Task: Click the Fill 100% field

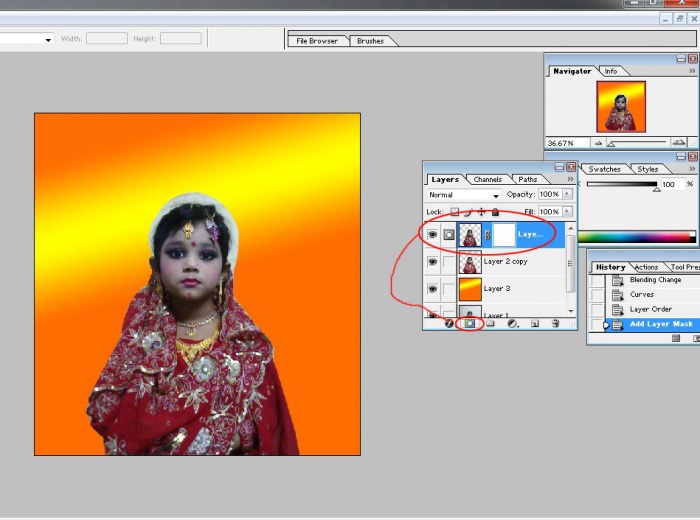Action: pyautogui.click(x=550, y=211)
